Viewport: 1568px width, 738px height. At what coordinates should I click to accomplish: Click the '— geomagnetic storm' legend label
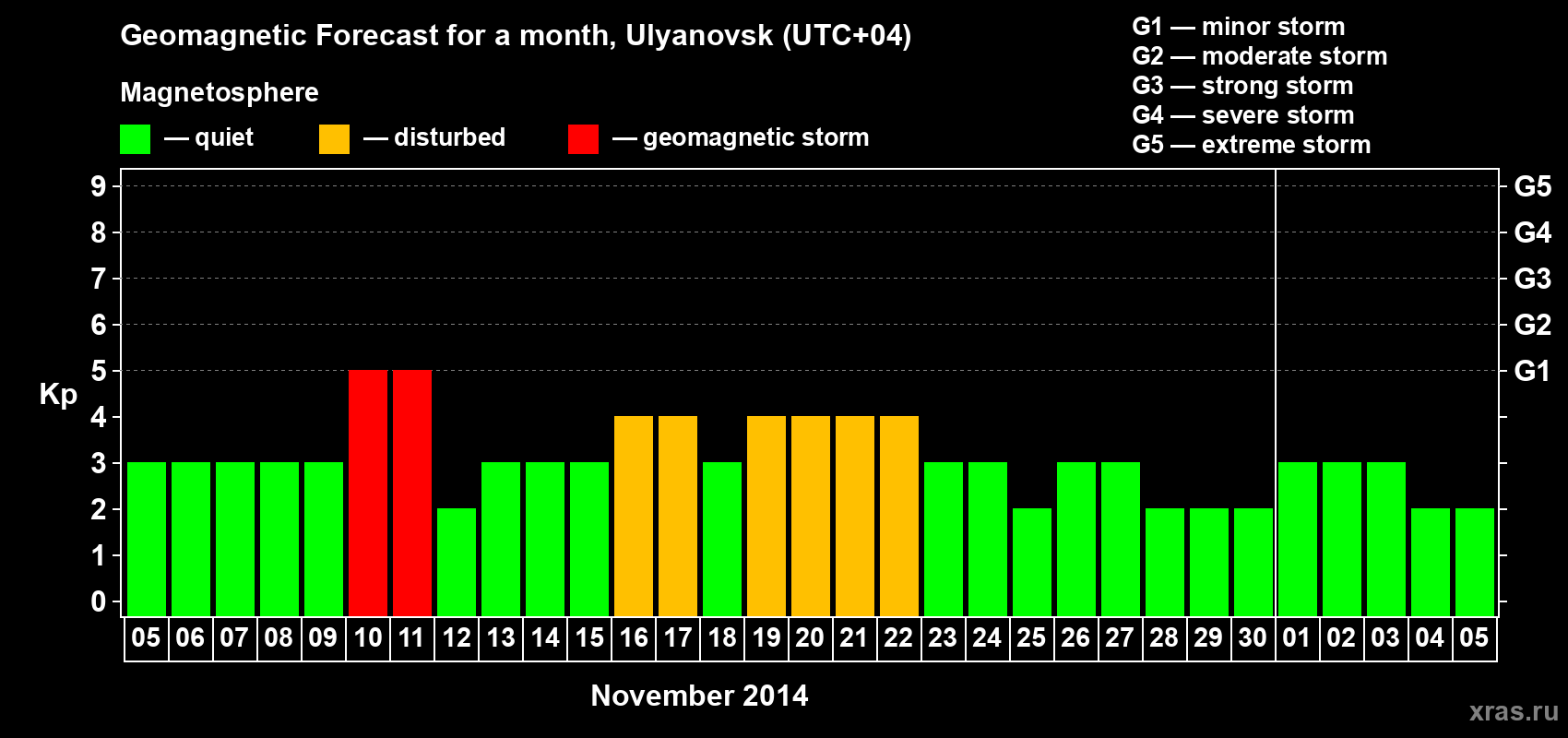pyautogui.click(x=741, y=138)
